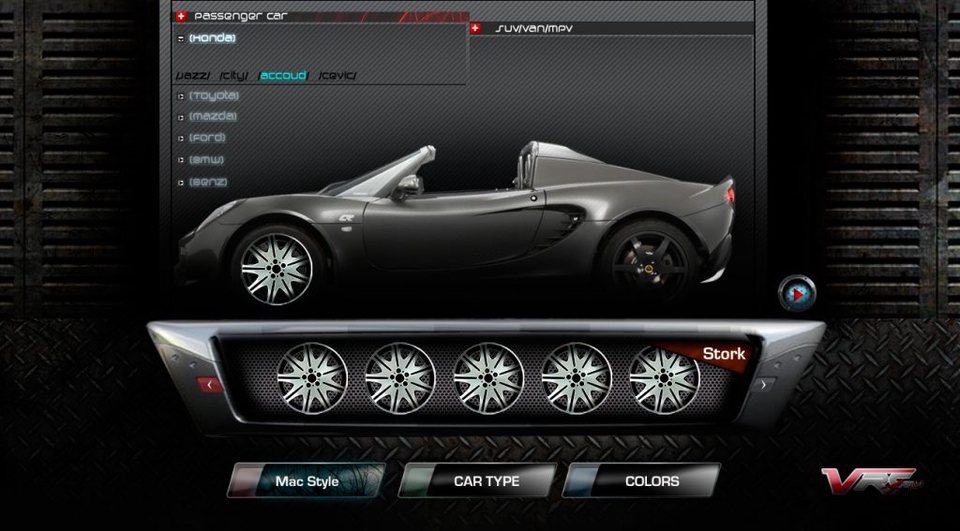960x531 pixels.
Task: Select the first wheel rim thumbnail
Action: click(312, 378)
